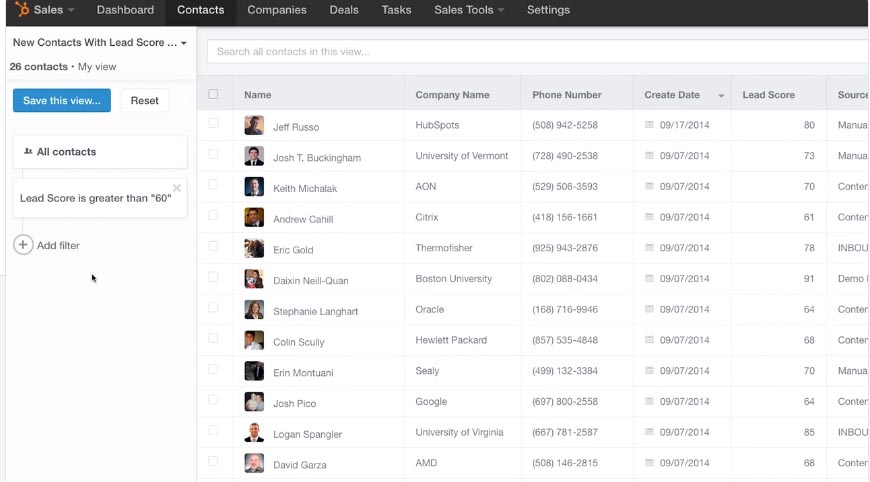
Task: Click Keith Michalak's profile picture
Action: (254, 187)
